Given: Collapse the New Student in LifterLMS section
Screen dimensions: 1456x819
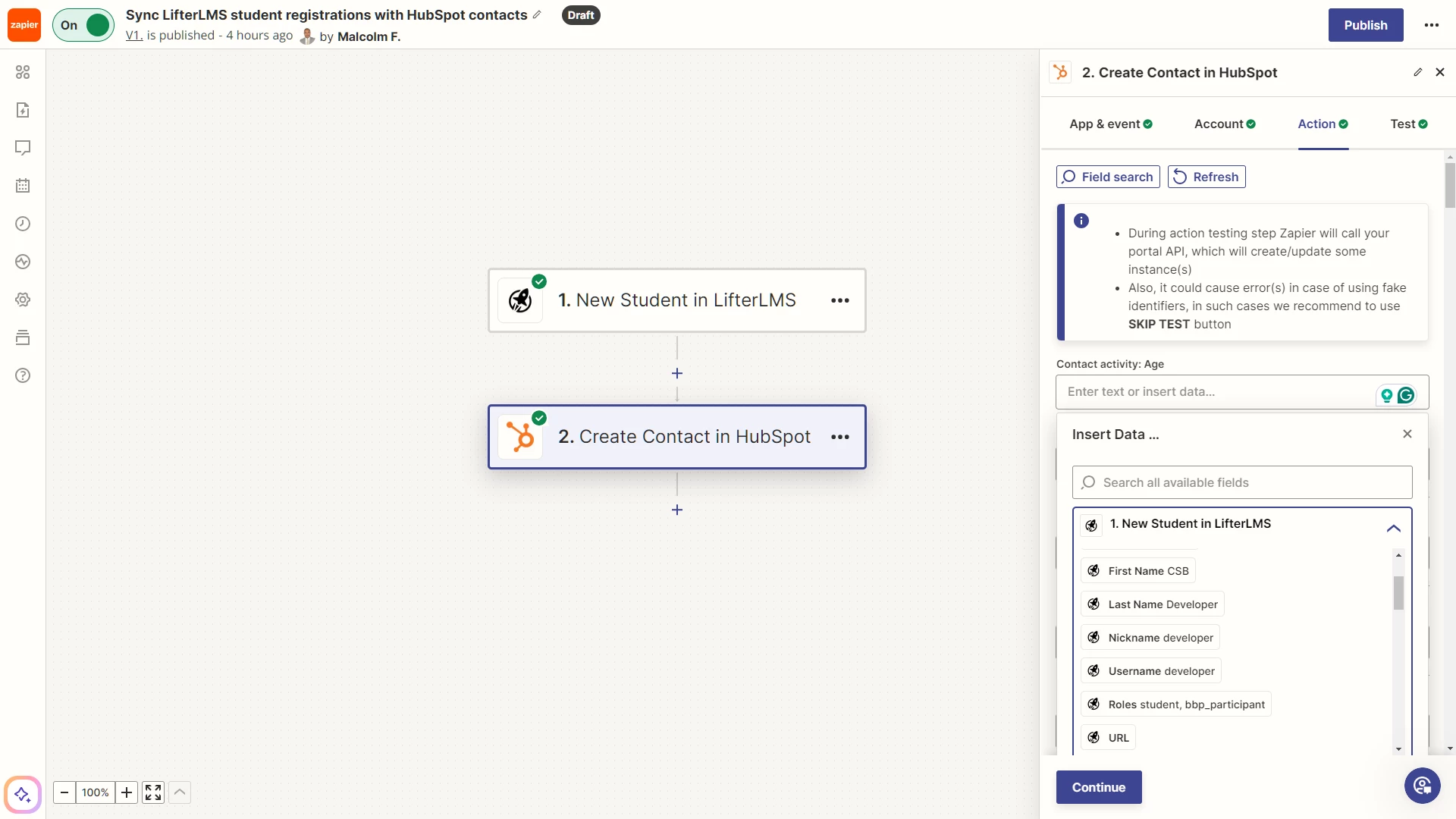Looking at the screenshot, I should (1393, 528).
